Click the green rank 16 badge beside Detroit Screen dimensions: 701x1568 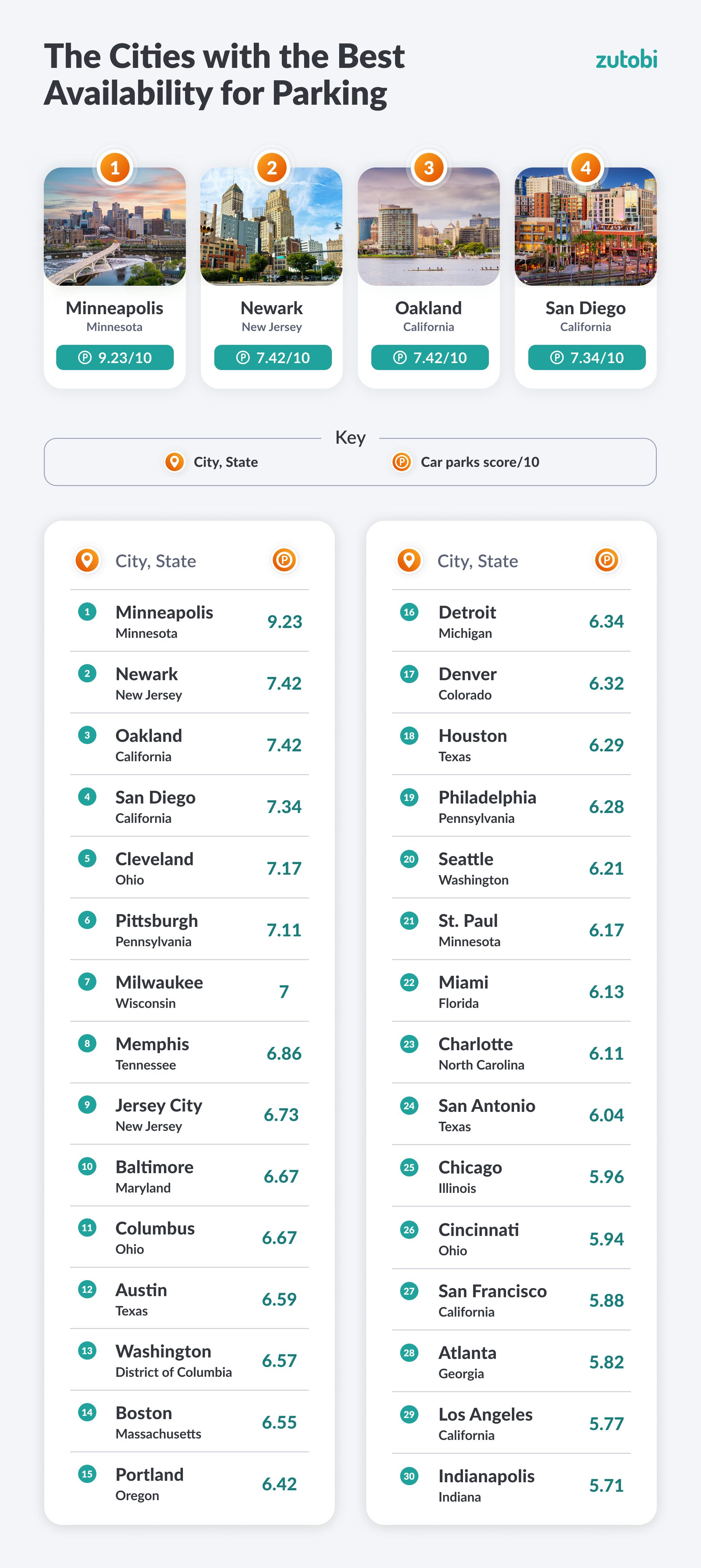coord(409,612)
